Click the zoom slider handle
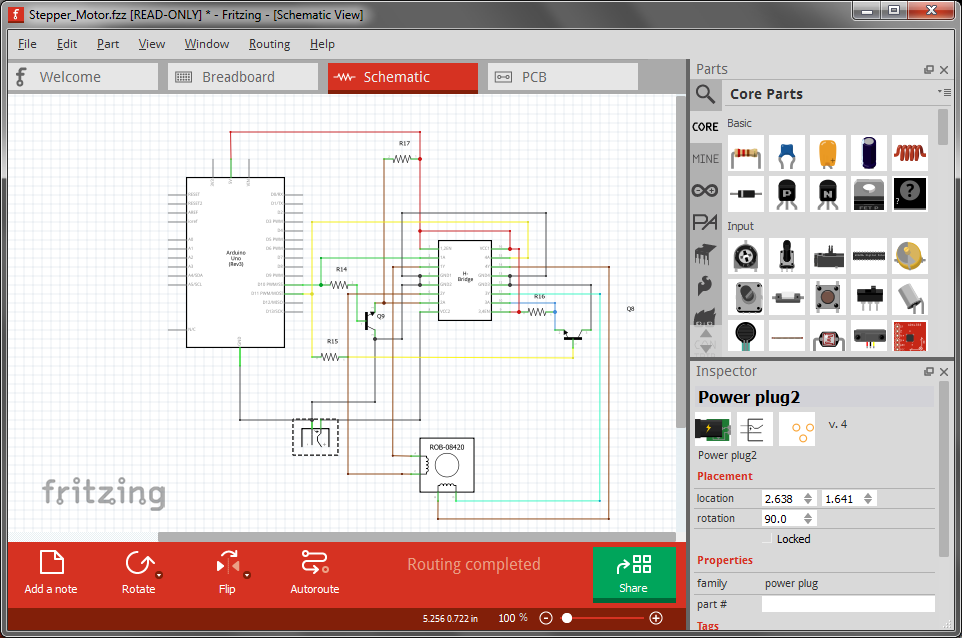962x638 pixels. point(567,618)
